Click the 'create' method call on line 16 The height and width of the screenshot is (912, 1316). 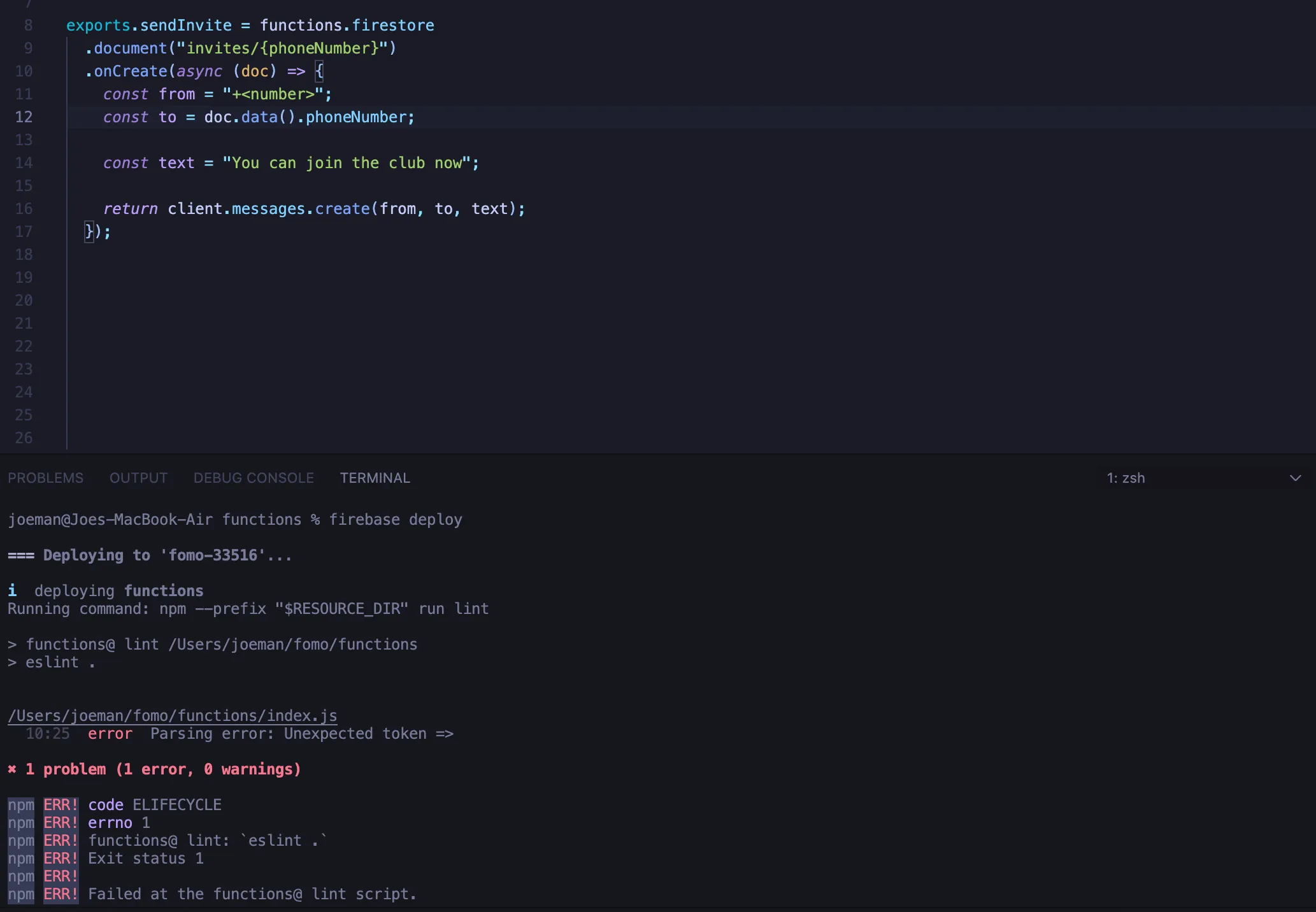pos(342,209)
